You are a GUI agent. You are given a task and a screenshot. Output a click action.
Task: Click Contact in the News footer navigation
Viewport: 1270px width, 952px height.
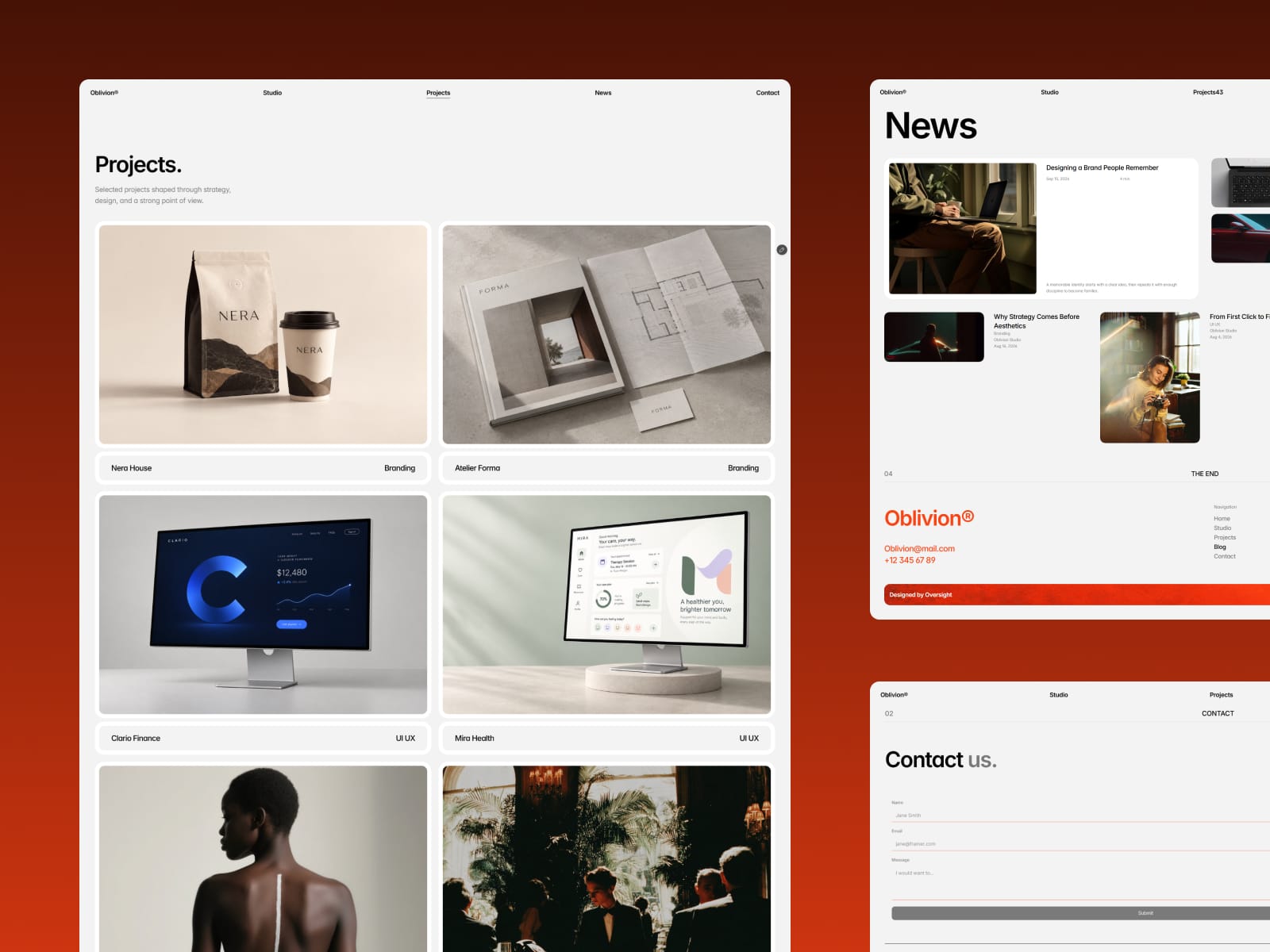tap(1225, 557)
